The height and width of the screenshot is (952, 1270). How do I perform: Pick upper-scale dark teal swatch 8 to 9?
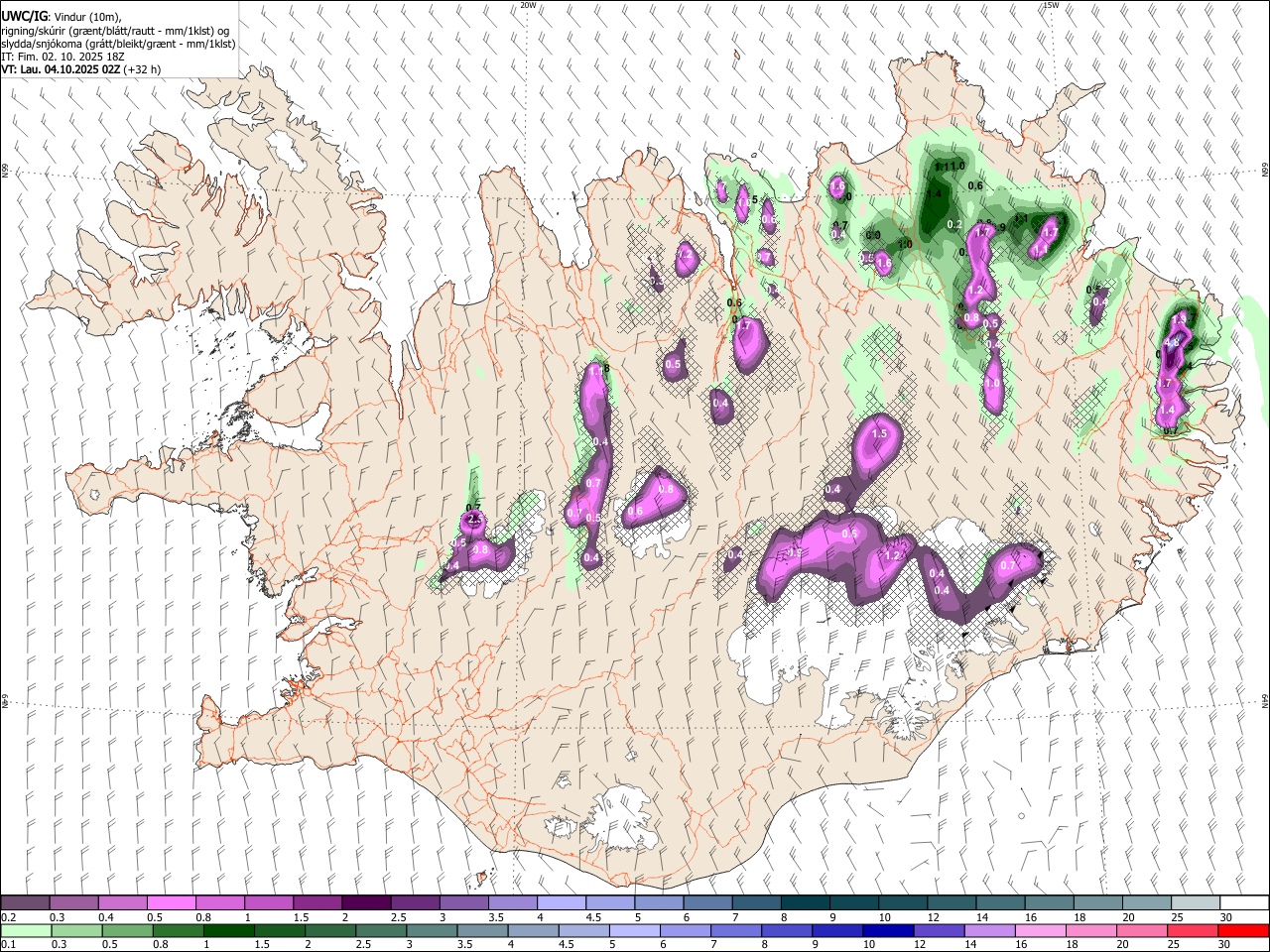[x=805, y=902]
